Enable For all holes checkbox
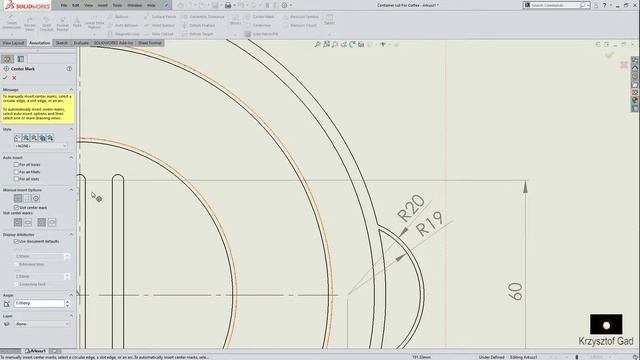640x360 pixels. [x=16, y=164]
